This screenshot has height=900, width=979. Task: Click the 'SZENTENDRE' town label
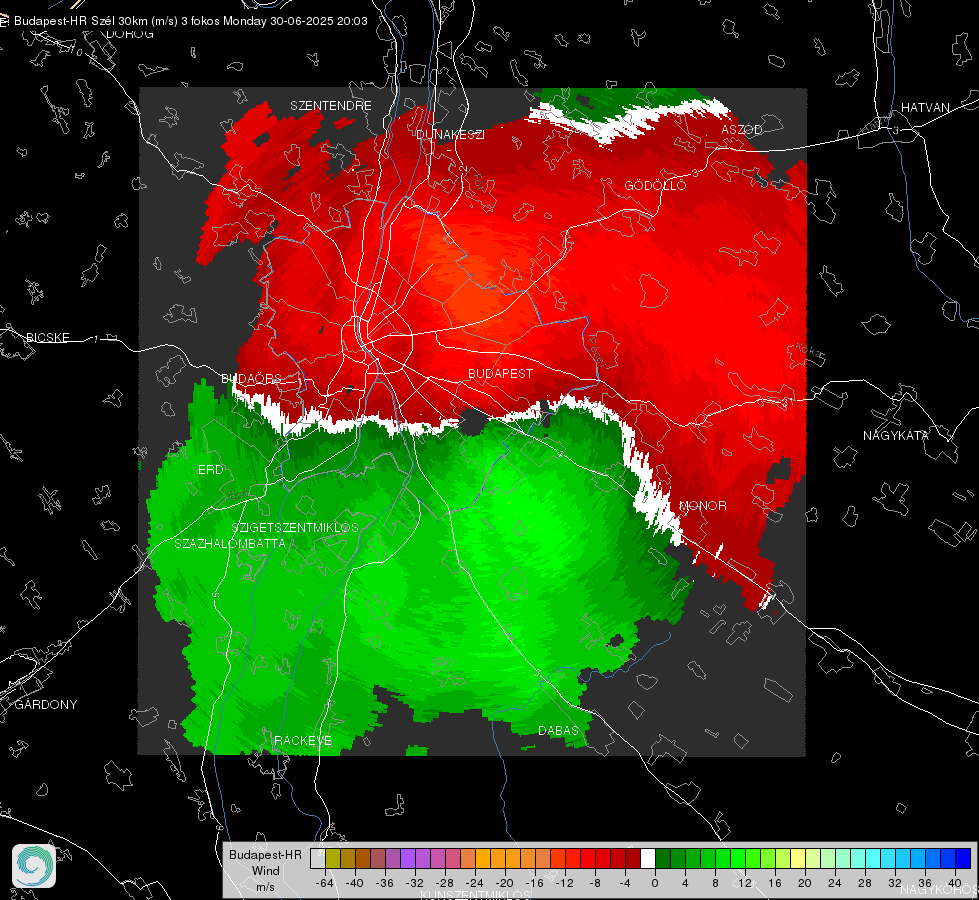coord(331,106)
